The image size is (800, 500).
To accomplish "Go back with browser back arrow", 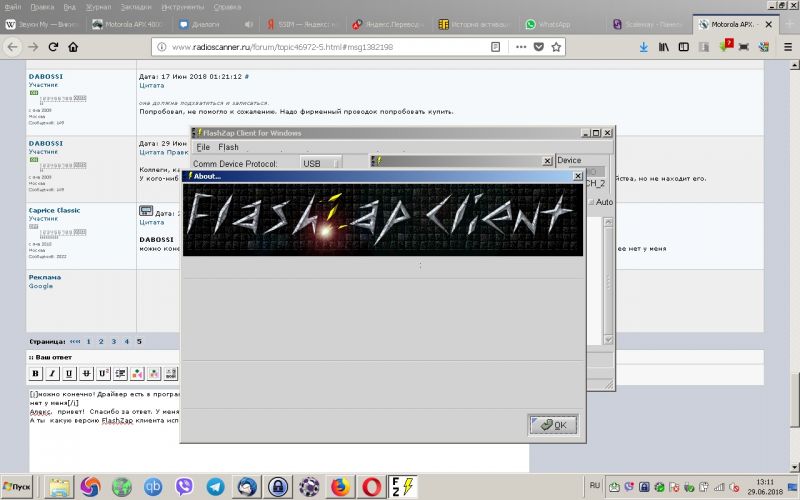I will coord(12,47).
